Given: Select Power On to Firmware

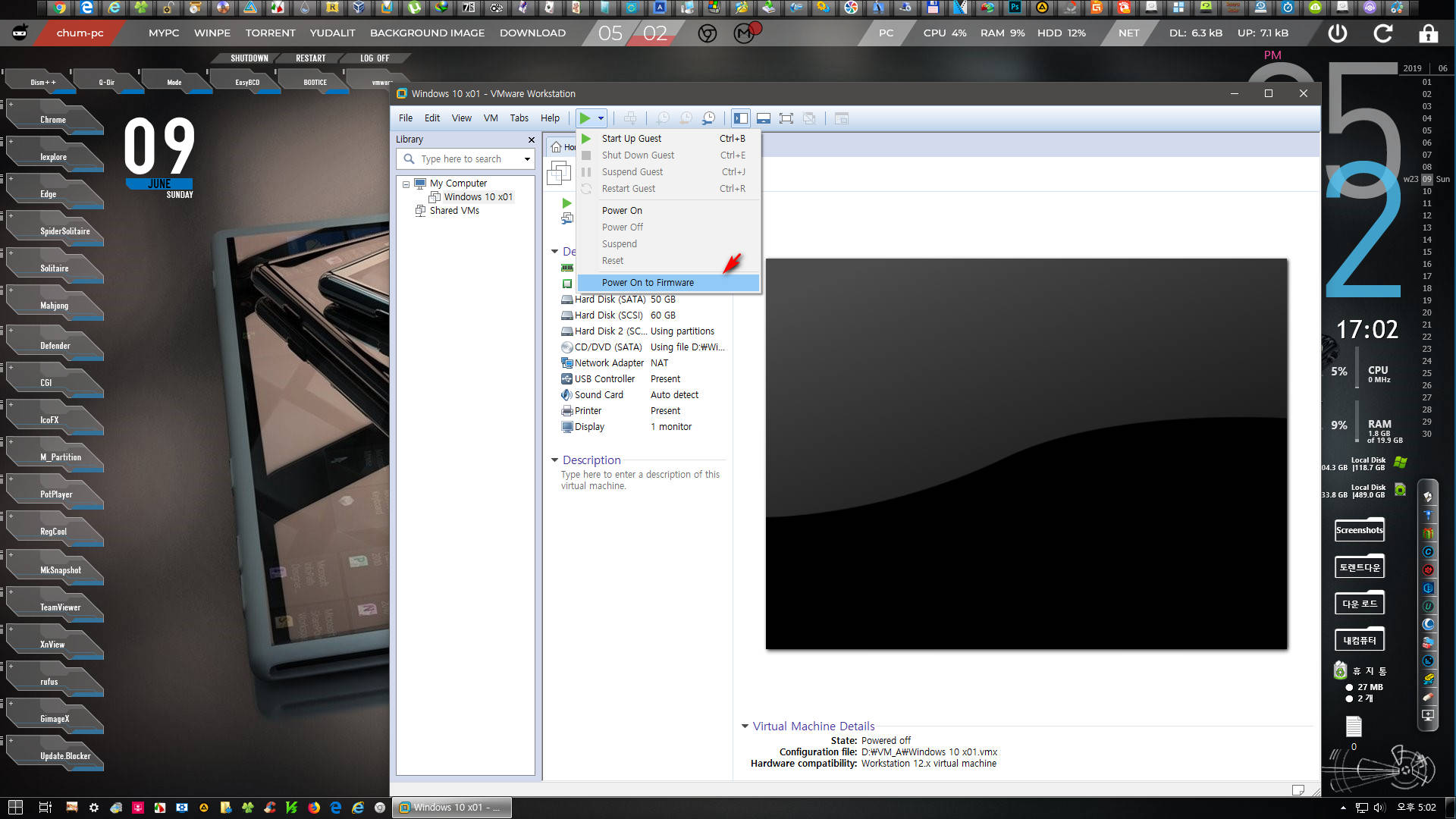Looking at the screenshot, I should click(668, 283).
